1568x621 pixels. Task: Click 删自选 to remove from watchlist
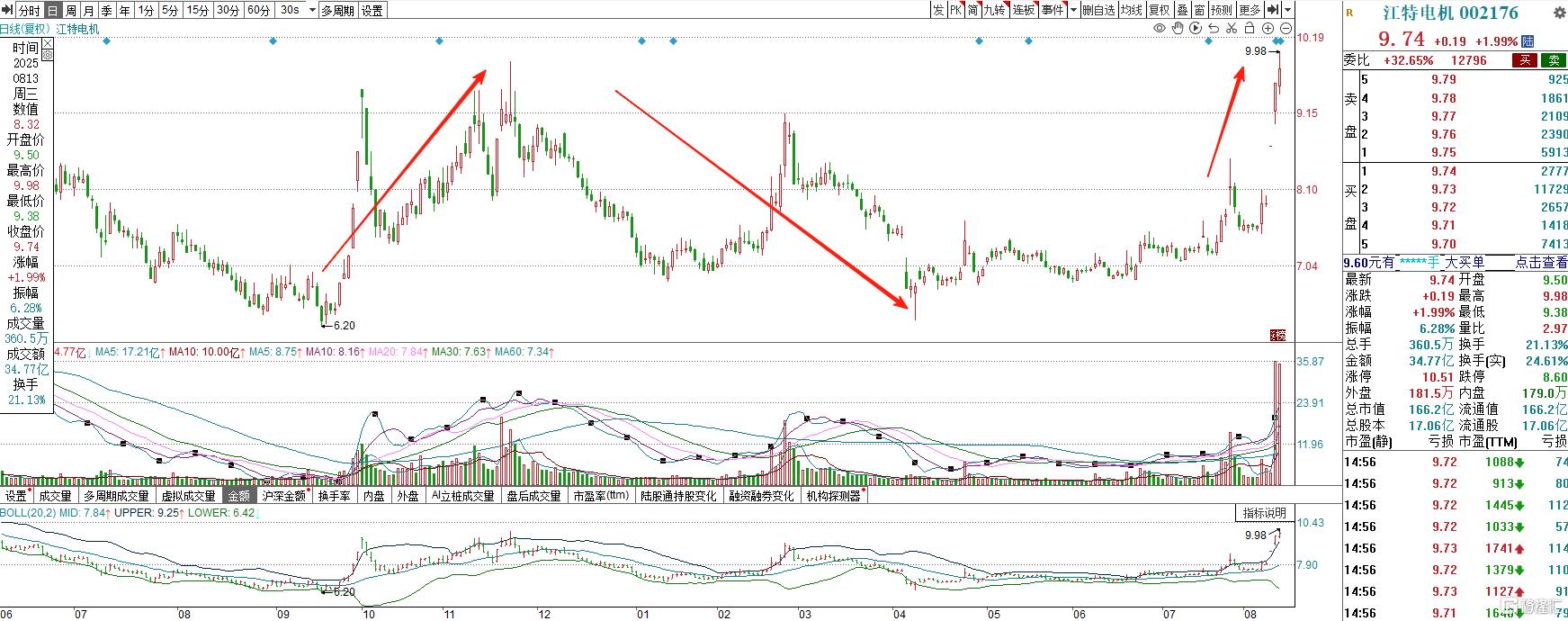pyautogui.click(x=1098, y=10)
